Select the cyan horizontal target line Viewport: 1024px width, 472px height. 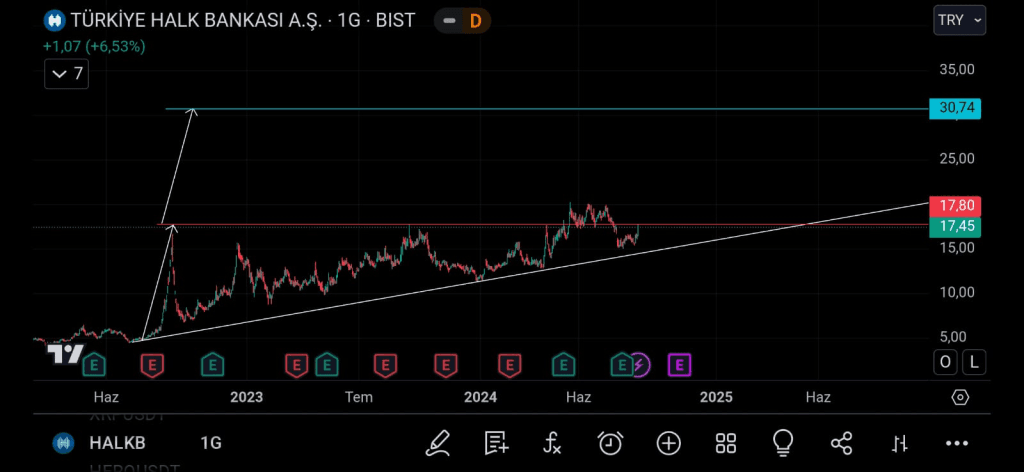(x=549, y=109)
